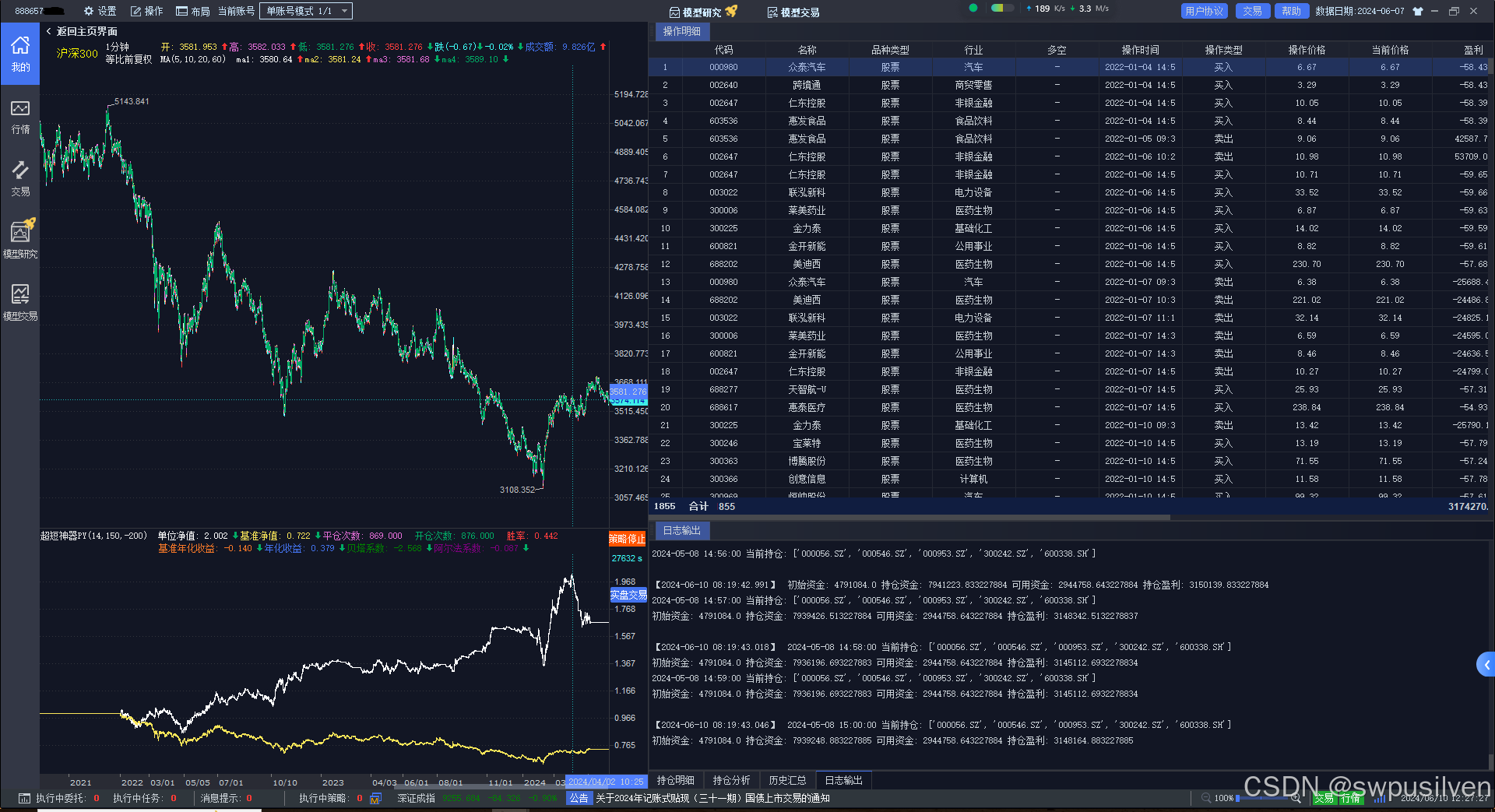Click the horizontal scrollbar under trade table

[x=909, y=517]
